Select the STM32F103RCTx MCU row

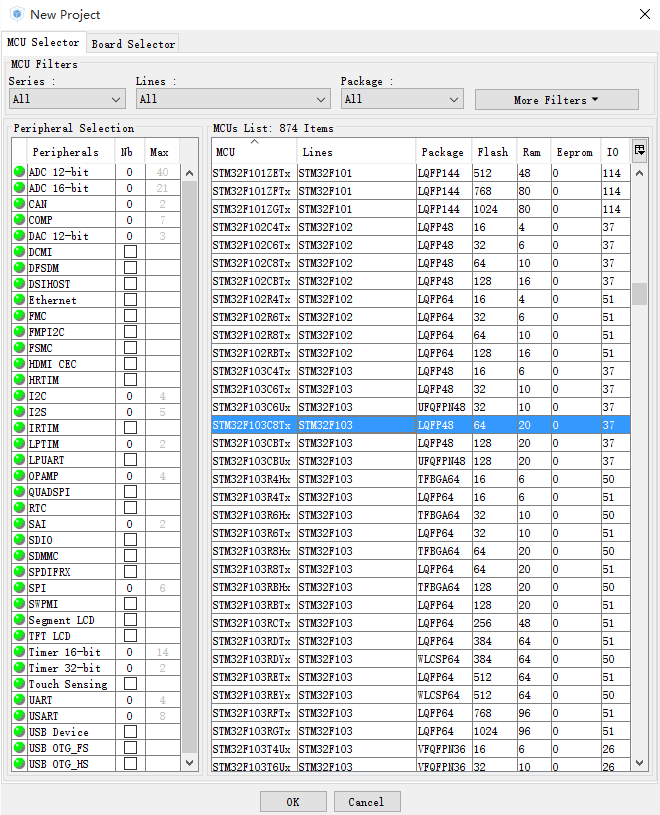(421, 623)
